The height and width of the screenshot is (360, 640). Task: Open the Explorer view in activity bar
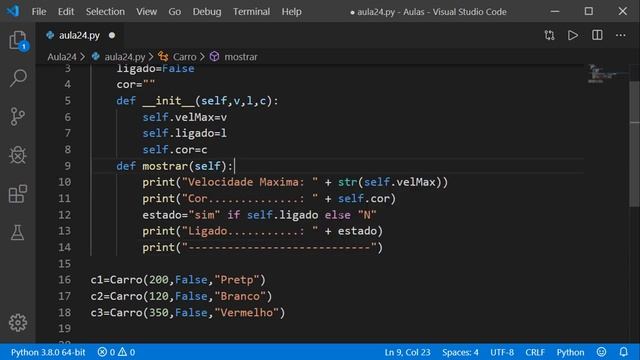[18, 40]
